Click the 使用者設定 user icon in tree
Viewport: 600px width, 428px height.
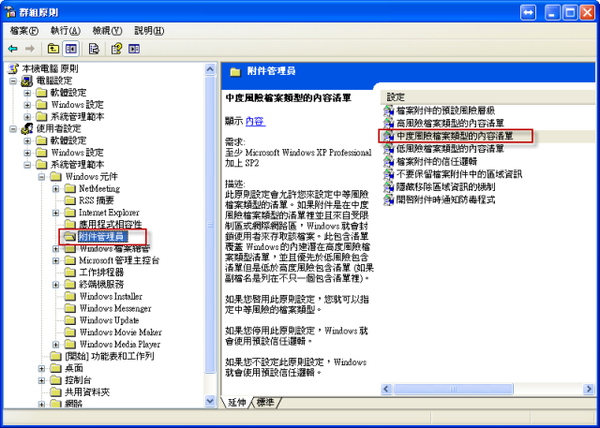pos(27,129)
